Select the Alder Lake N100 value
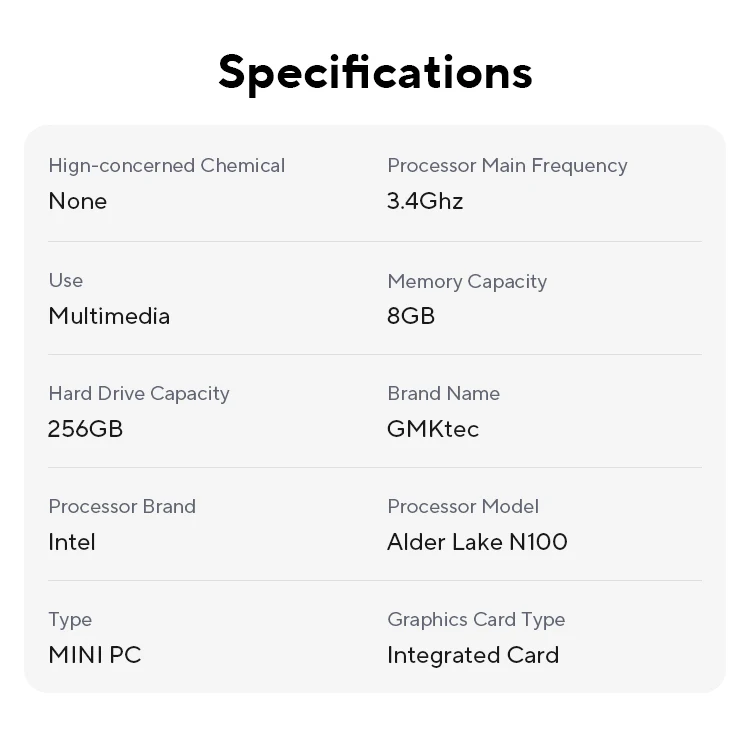Image resolution: width=750 pixels, height=750 pixels. point(477,542)
